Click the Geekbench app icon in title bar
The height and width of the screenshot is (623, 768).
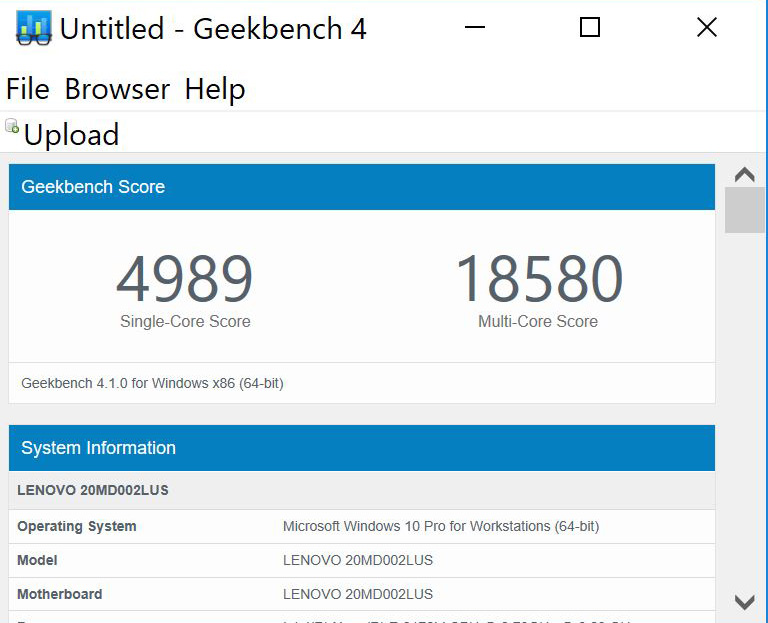(34, 28)
